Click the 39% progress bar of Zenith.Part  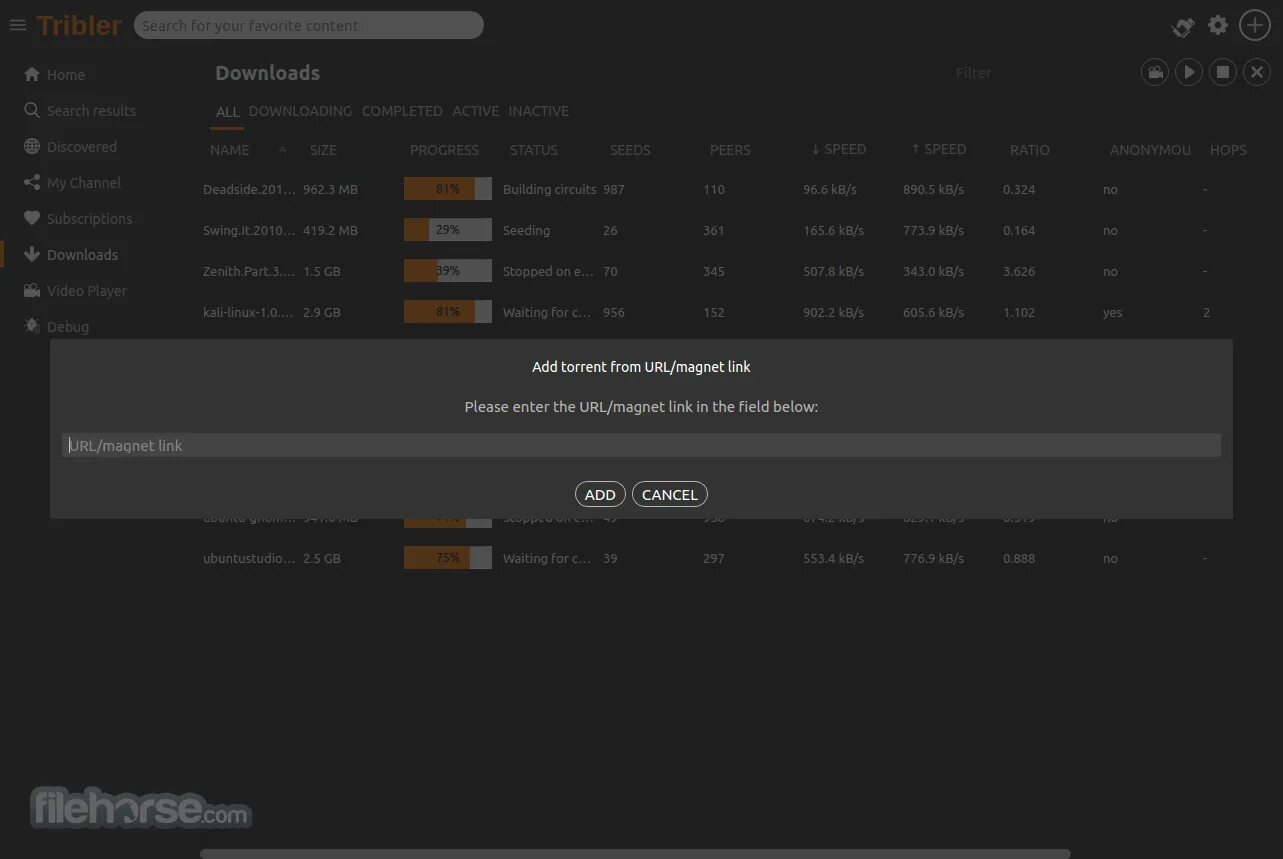[448, 271]
